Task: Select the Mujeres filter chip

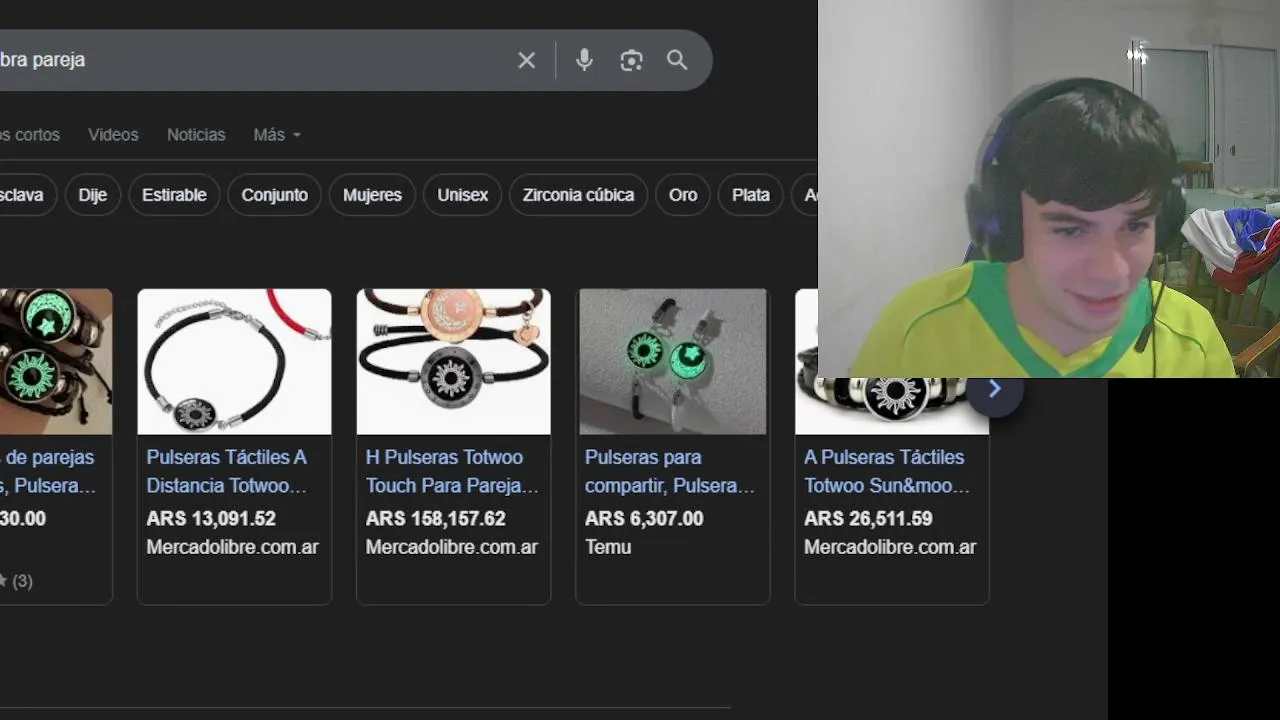Action: pyautogui.click(x=372, y=195)
